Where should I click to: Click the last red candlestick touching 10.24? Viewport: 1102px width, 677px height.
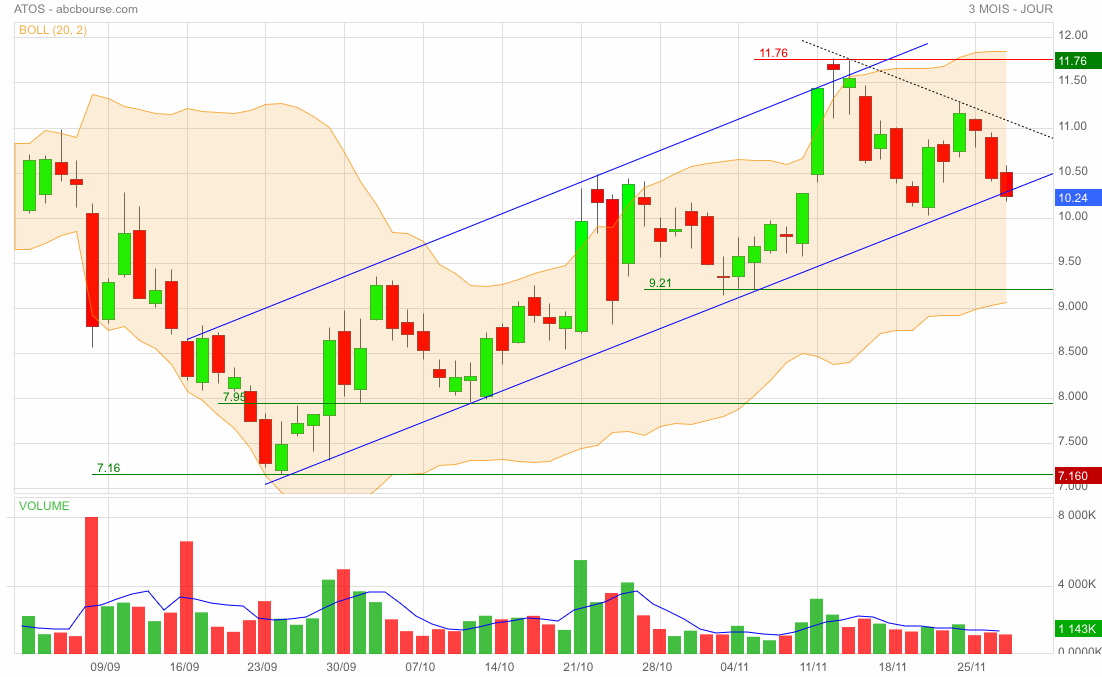click(x=1006, y=184)
